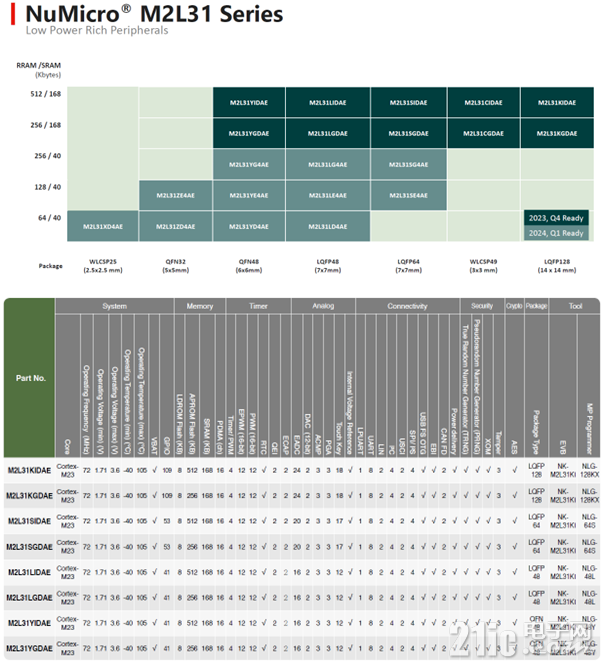The height and width of the screenshot is (664, 603).
Task: Click the M2L31ZD4AE cell in the chart
Action: 176,227
